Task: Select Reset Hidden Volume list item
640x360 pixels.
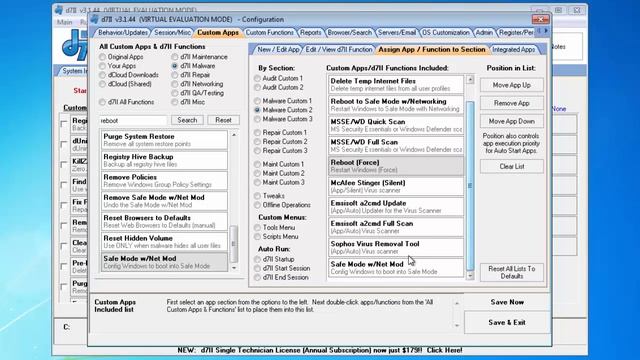Action: [x=164, y=242]
